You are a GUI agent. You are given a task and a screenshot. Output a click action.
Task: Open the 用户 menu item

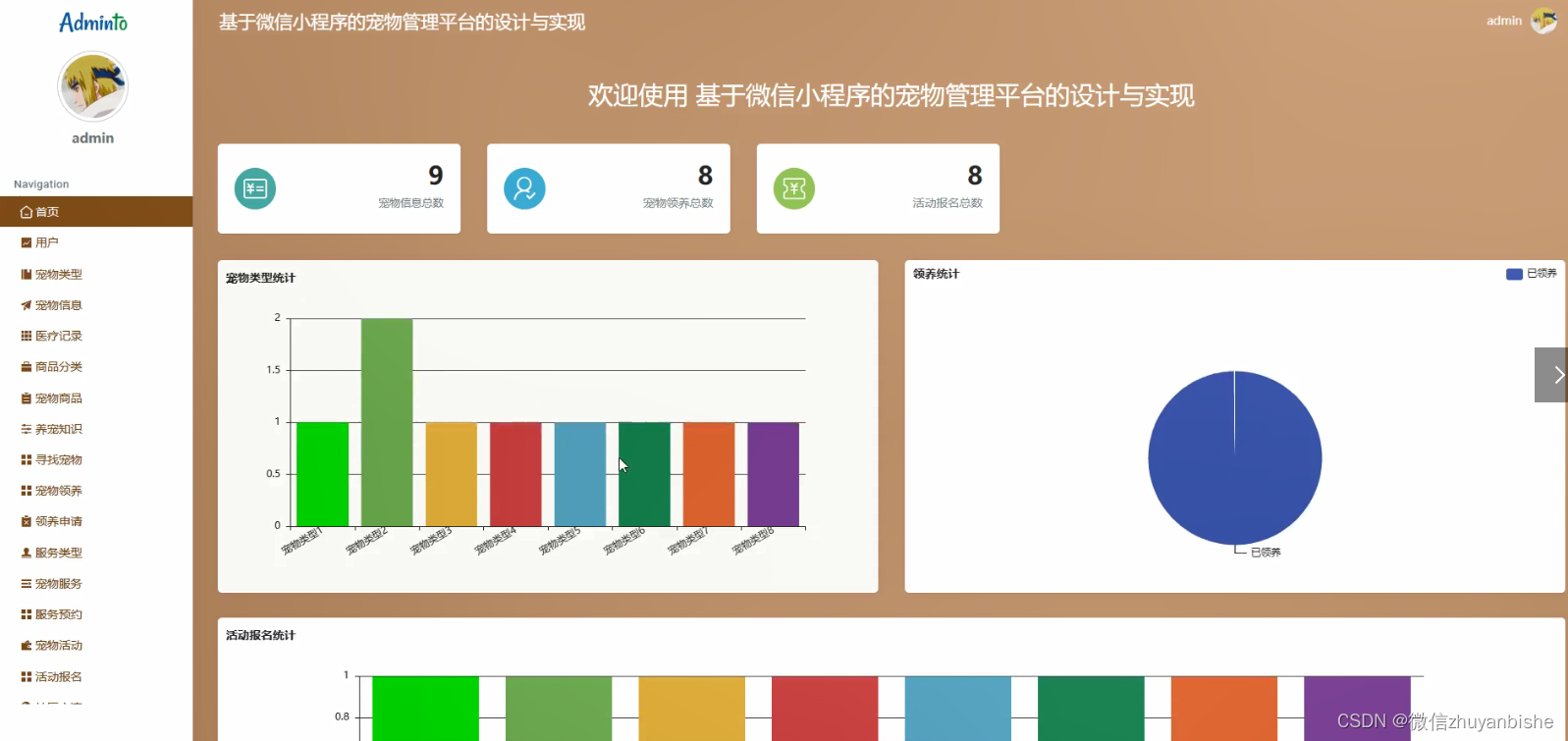click(96, 242)
